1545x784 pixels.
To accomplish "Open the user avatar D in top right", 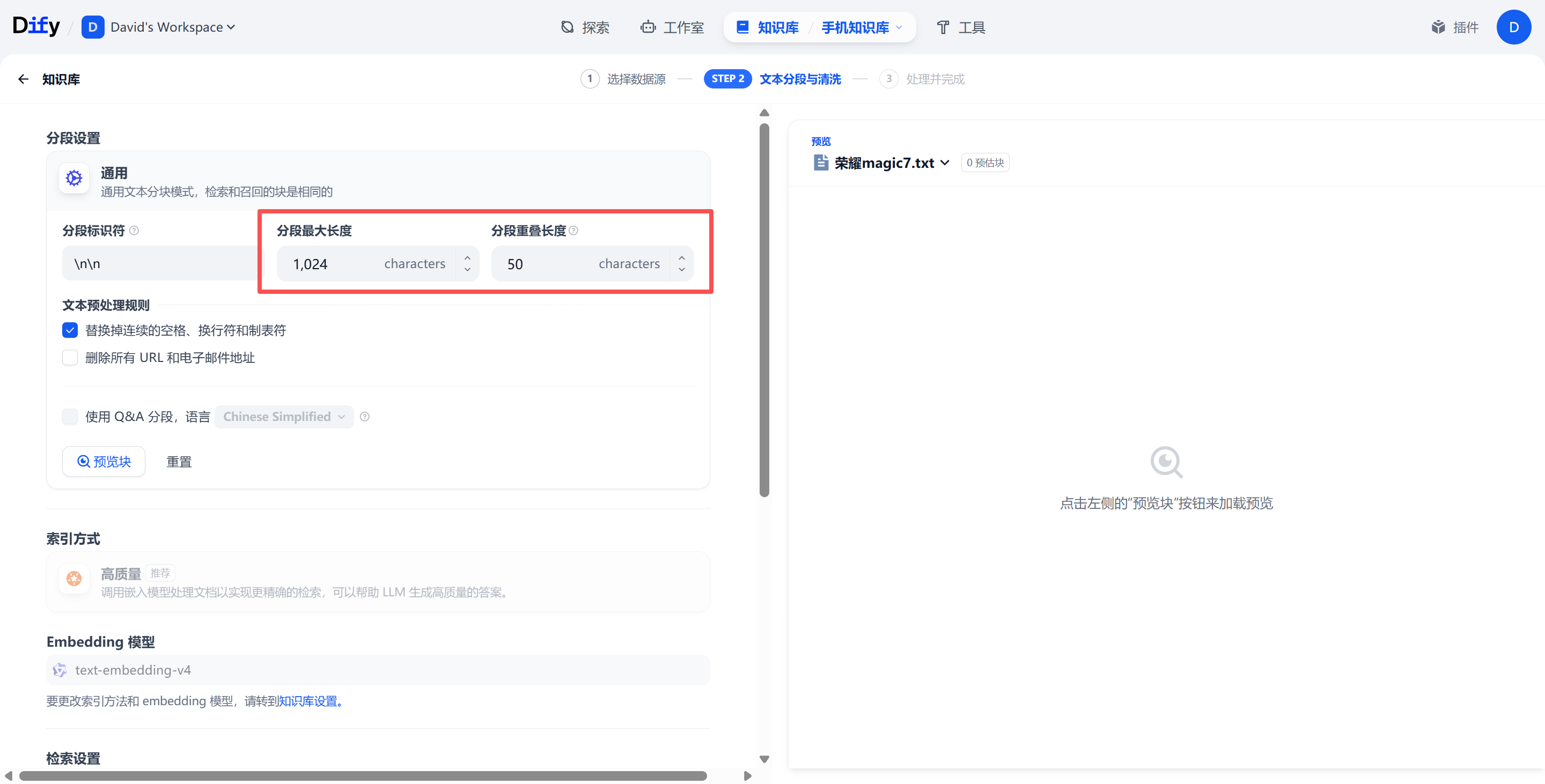I will click(1513, 27).
